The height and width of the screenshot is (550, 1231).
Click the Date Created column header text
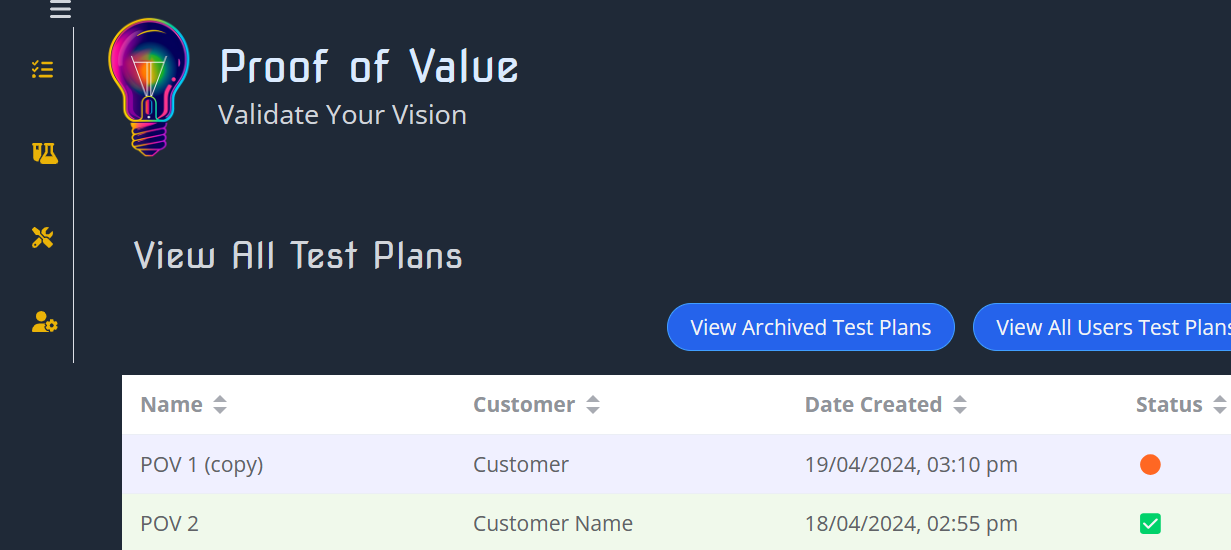873,405
